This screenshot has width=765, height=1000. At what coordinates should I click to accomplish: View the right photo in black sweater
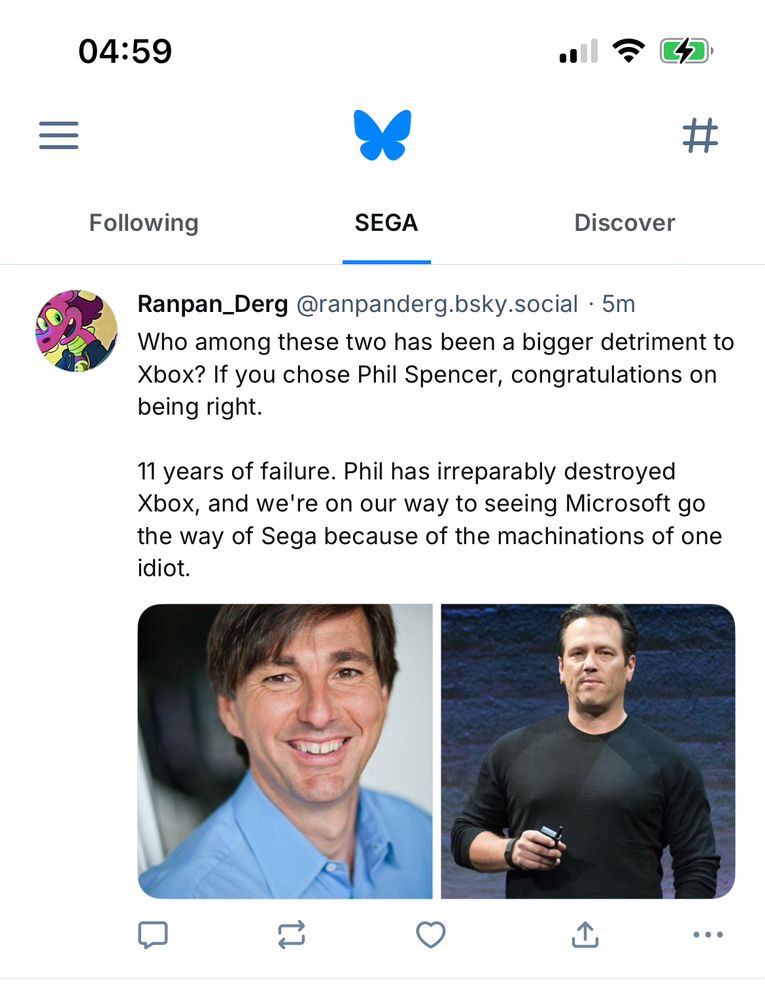pyautogui.click(x=588, y=751)
